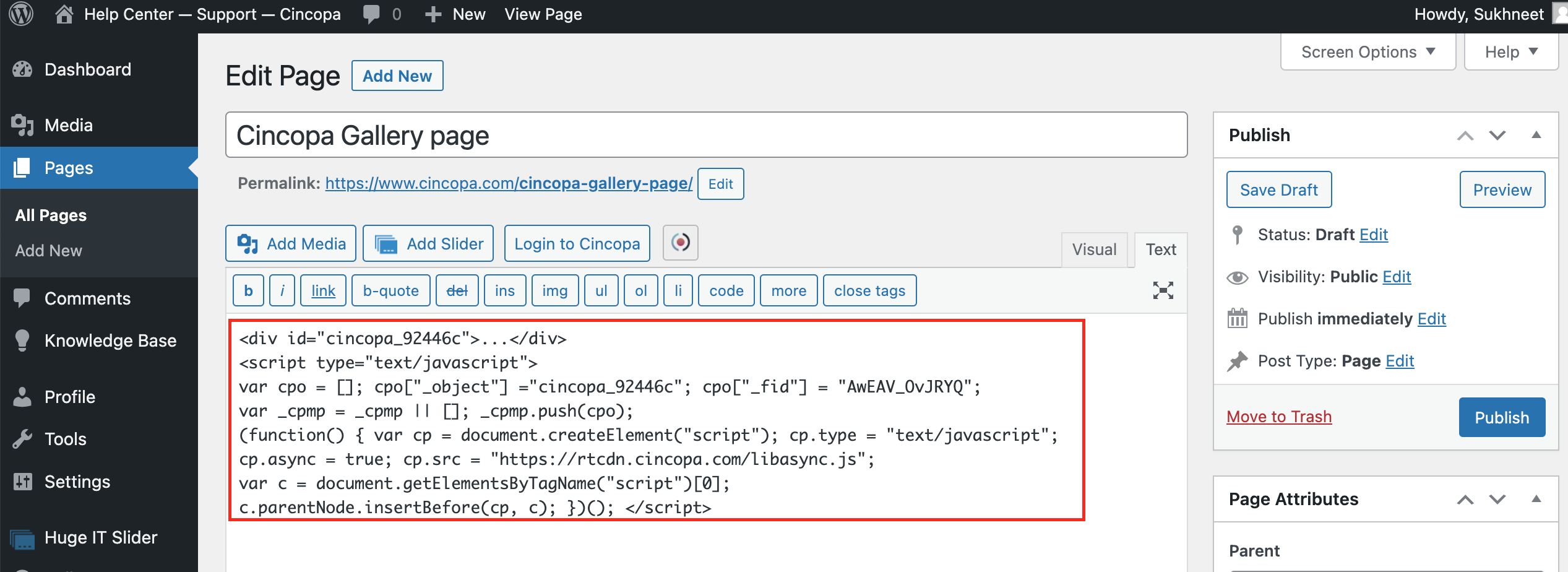Viewport: 1568px width, 572px height.
Task: Click the Pages sidebar icon
Action: tap(22, 168)
